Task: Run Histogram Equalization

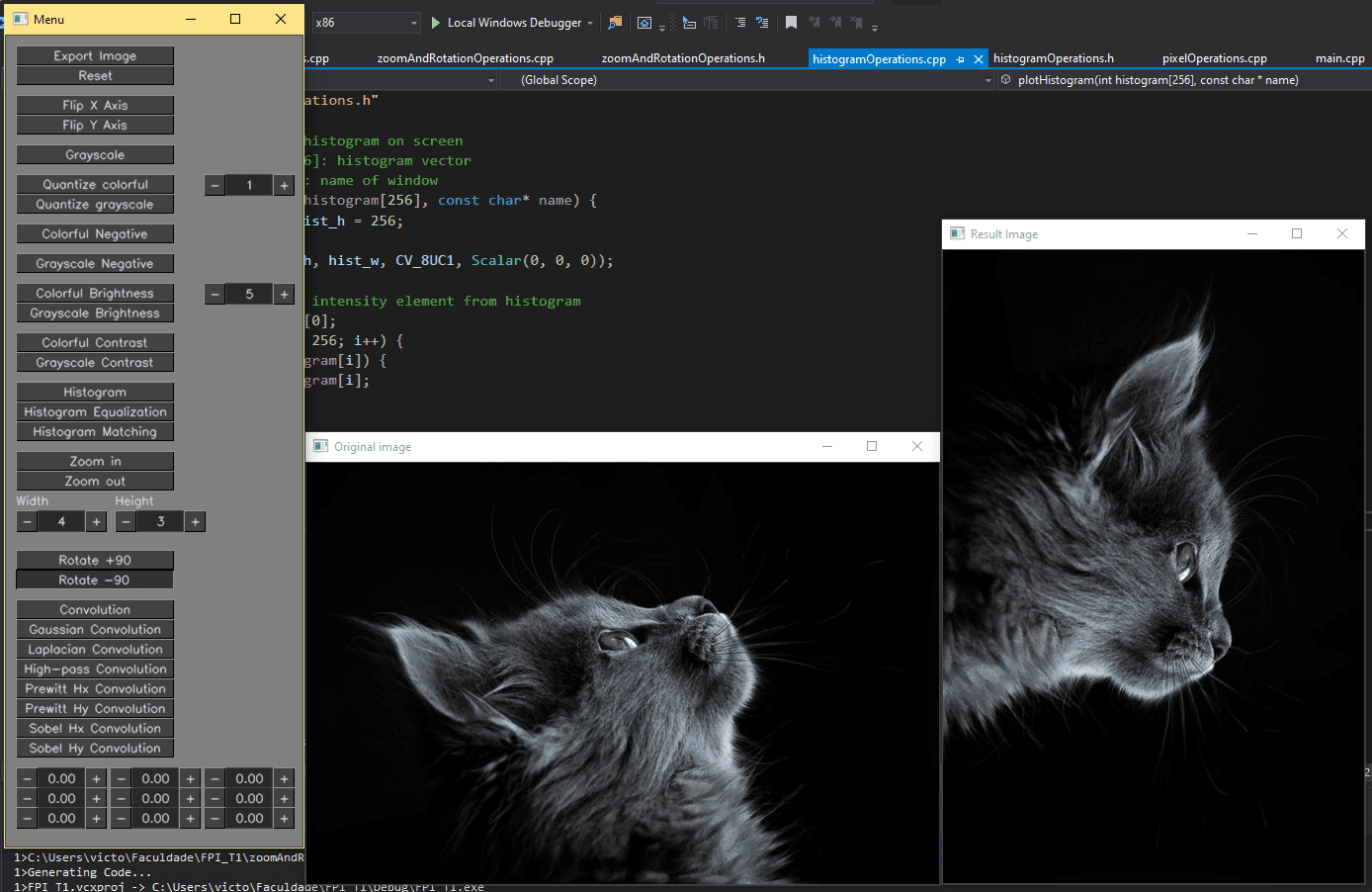Action: click(x=95, y=412)
